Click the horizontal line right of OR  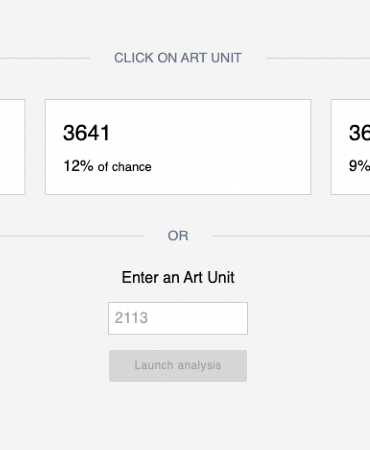click(291, 236)
